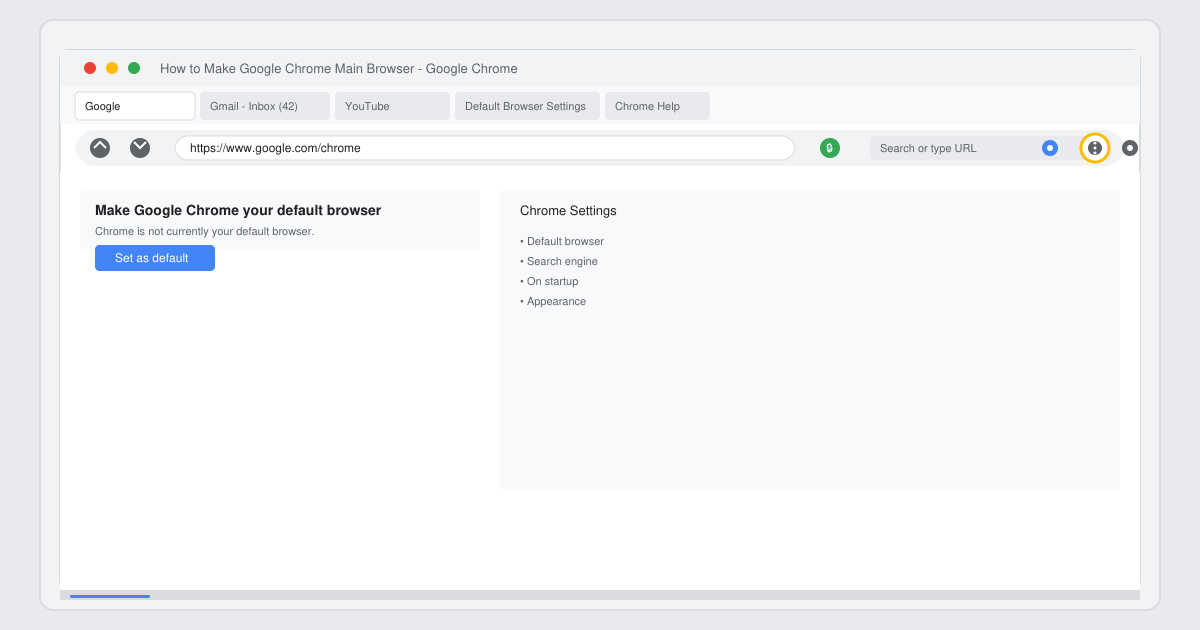Click the up-chevron navigation icon
This screenshot has width=1200, height=630.
pyautogui.click(x=100, y=148)
